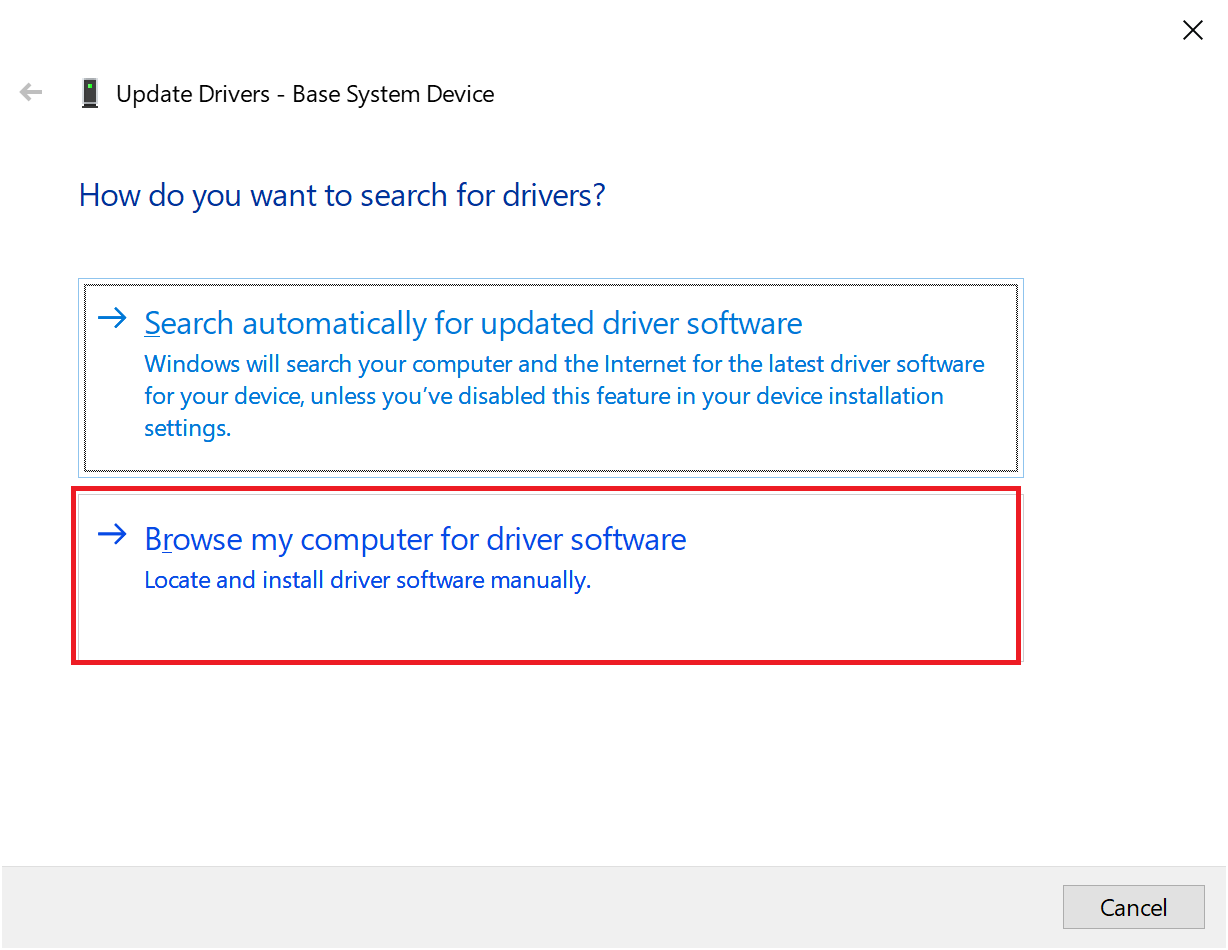Viewport: 1228px width, 950px height.
Task: Click the Base System Device icon
Action: (x=90, y=93)
